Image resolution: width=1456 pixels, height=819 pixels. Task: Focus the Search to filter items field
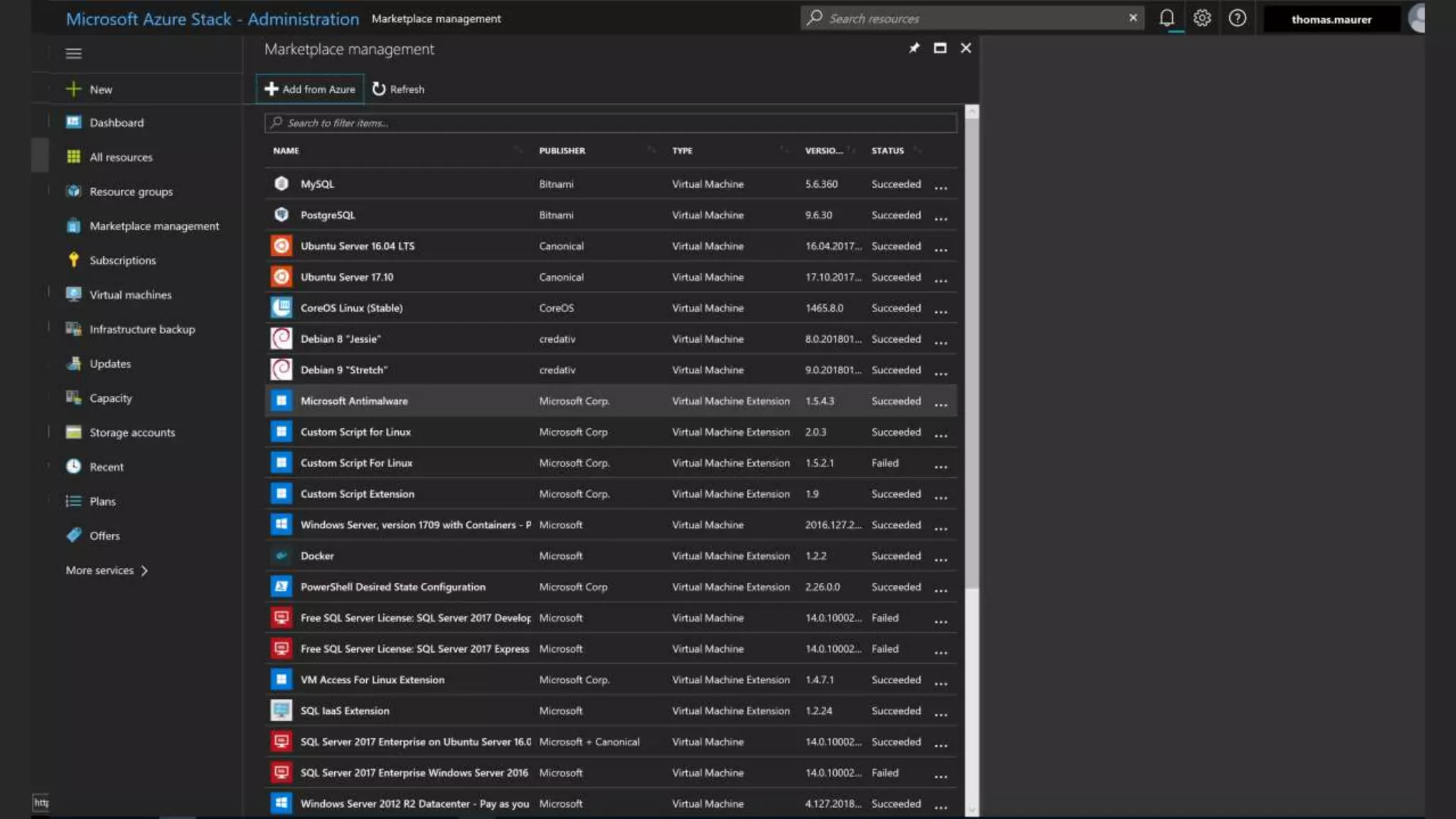coord(611,123)
